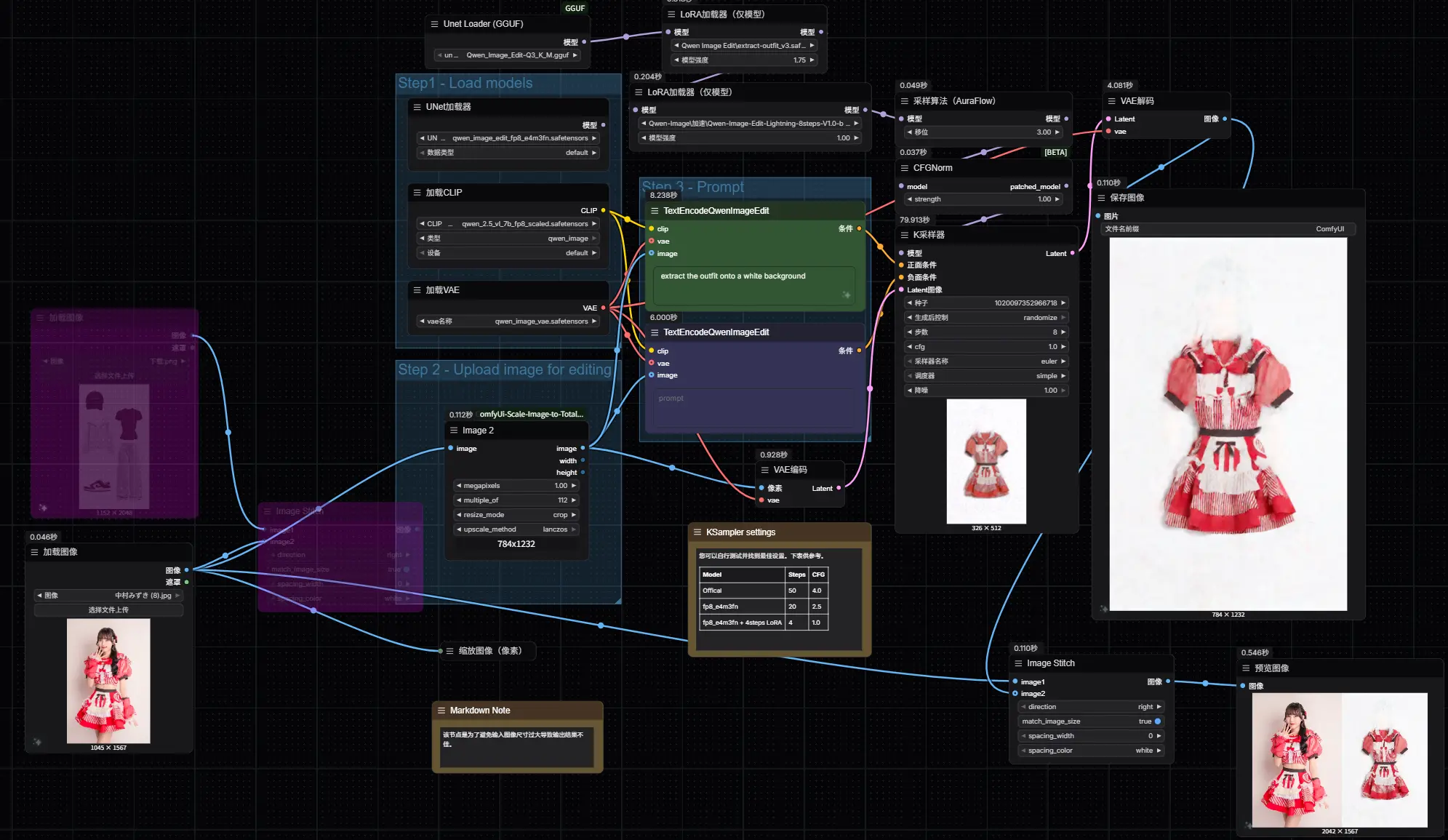Click the 移位 shift value slider in AuraFlow

point(984,132)
